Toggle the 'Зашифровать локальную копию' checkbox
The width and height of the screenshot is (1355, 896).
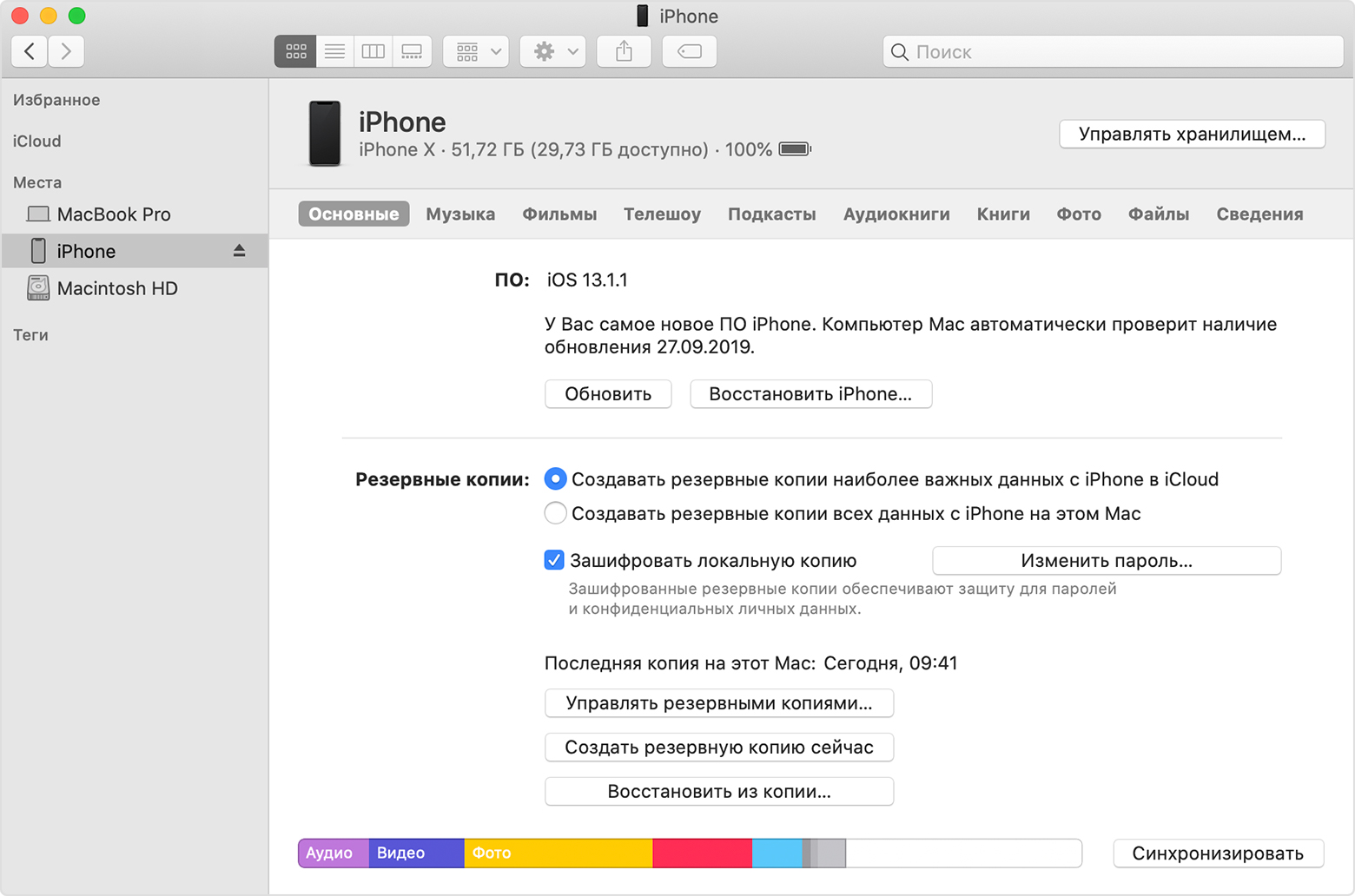(554, 560)
